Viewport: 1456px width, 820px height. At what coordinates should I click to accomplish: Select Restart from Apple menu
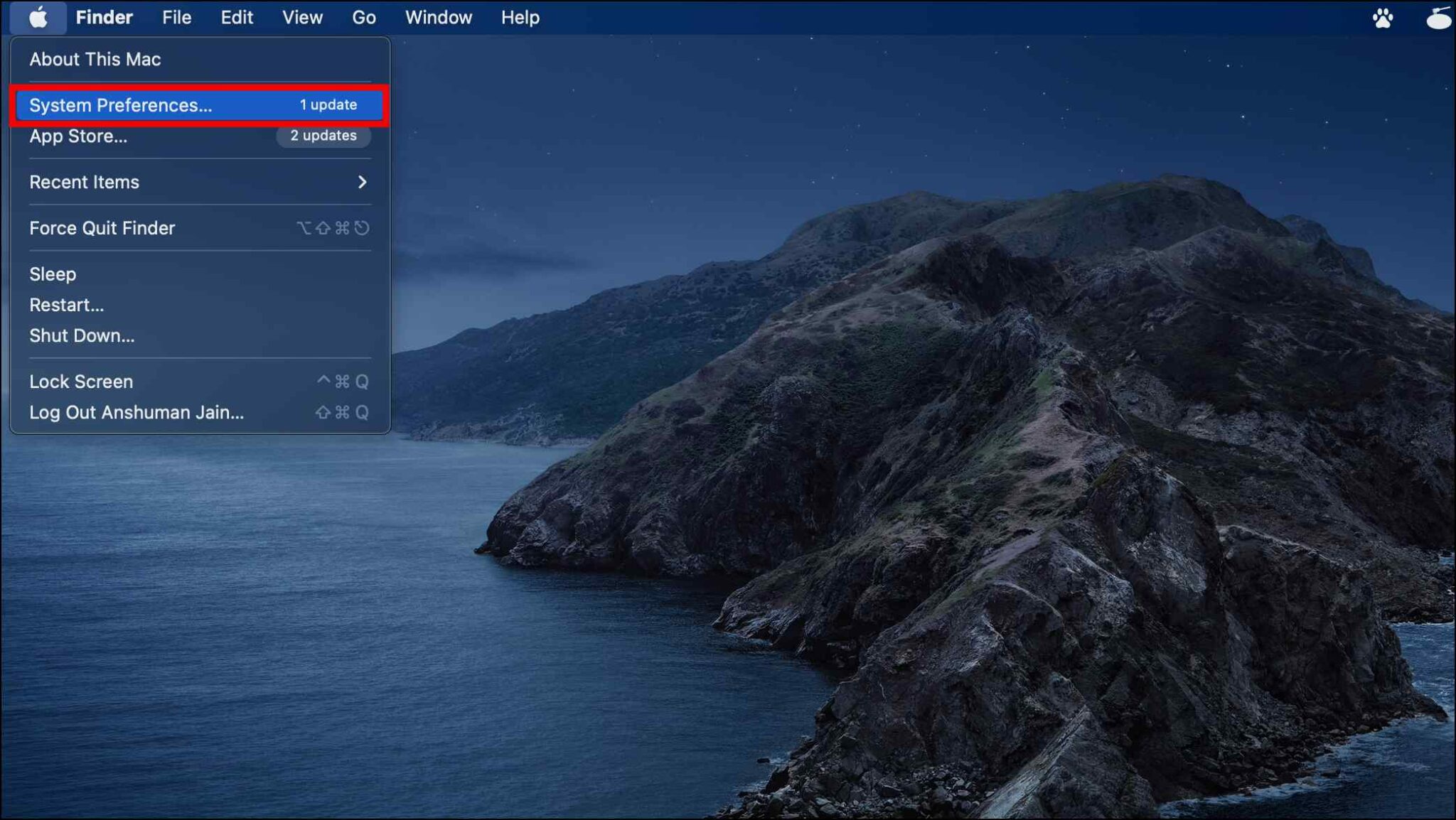66,305
